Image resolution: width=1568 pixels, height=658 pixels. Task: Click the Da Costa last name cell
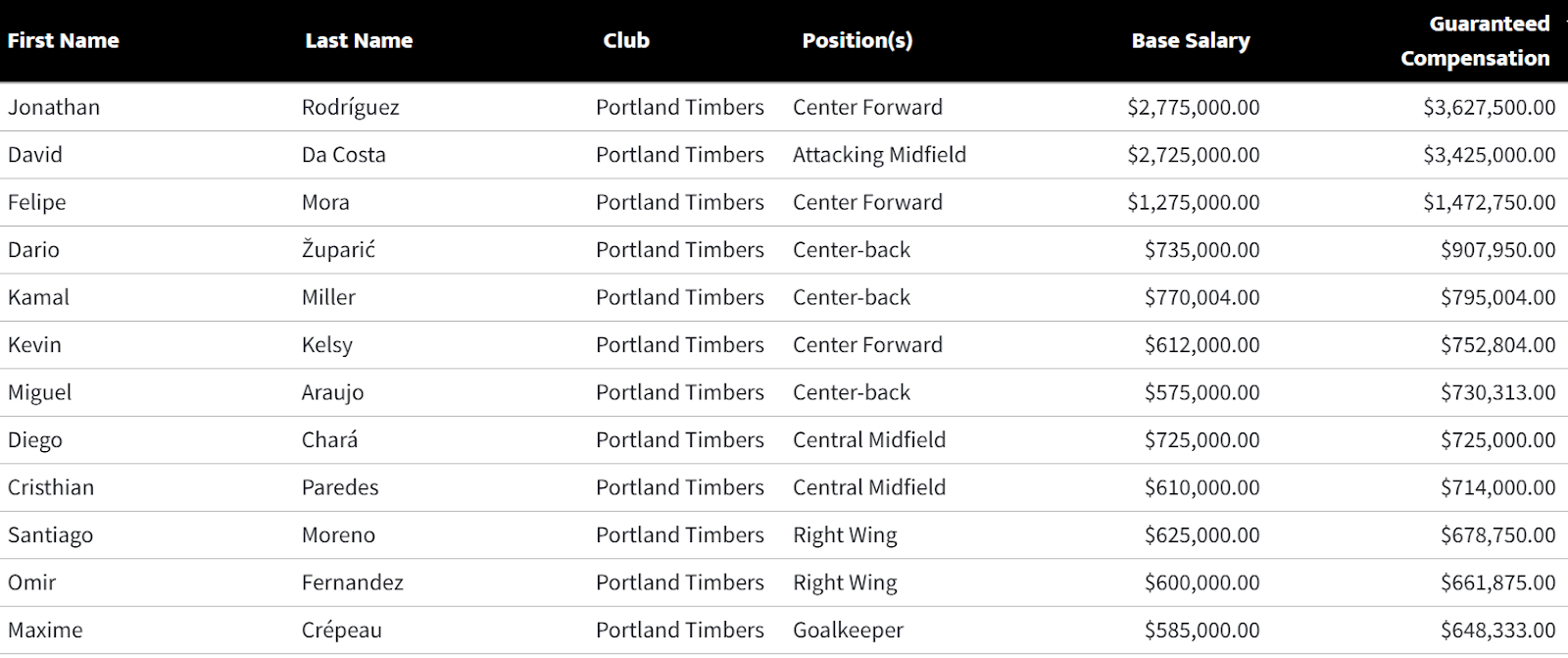pyautogui.click(x=344, y=155)
